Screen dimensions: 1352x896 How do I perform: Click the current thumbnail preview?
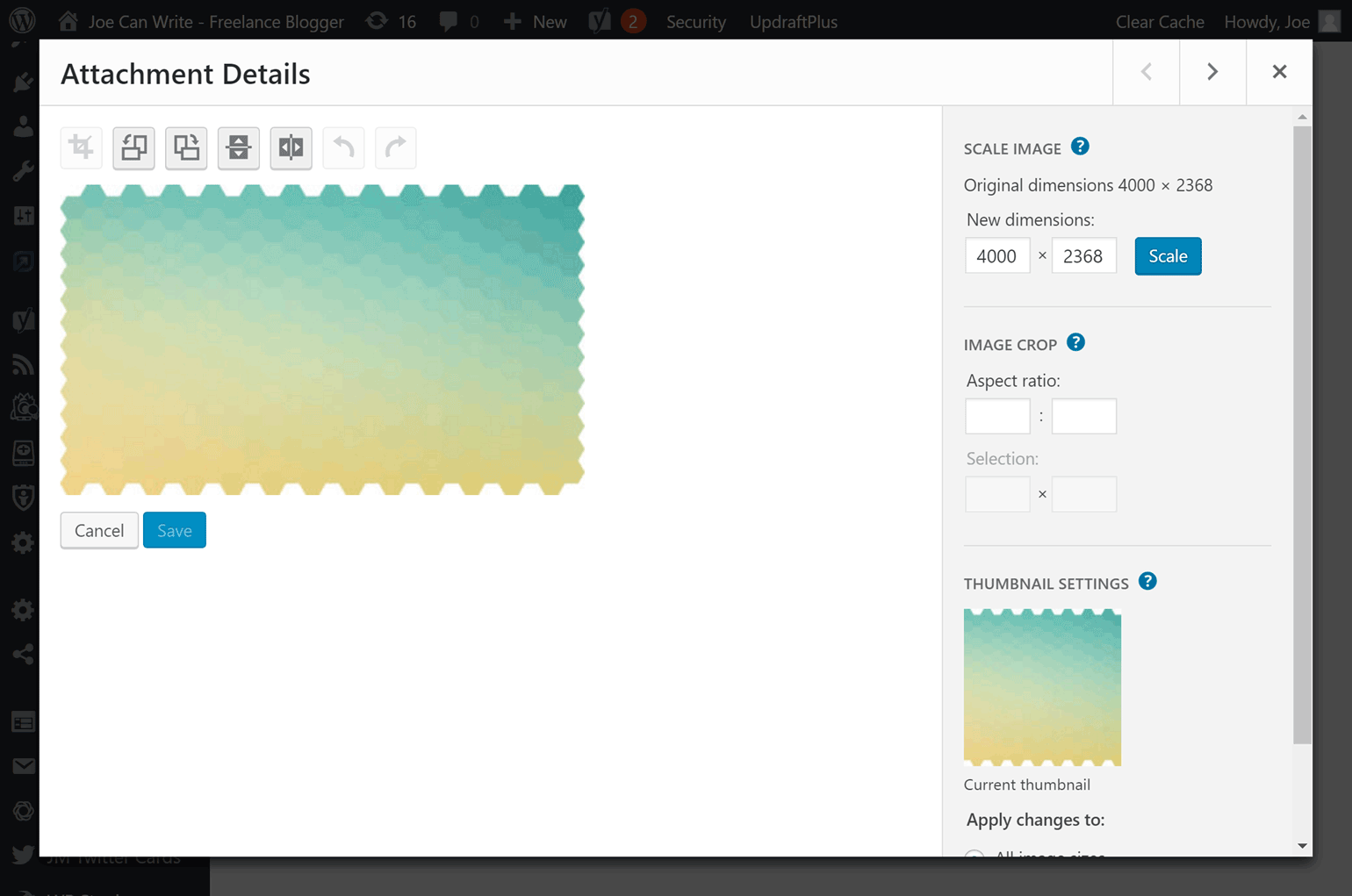point(1042,687)
